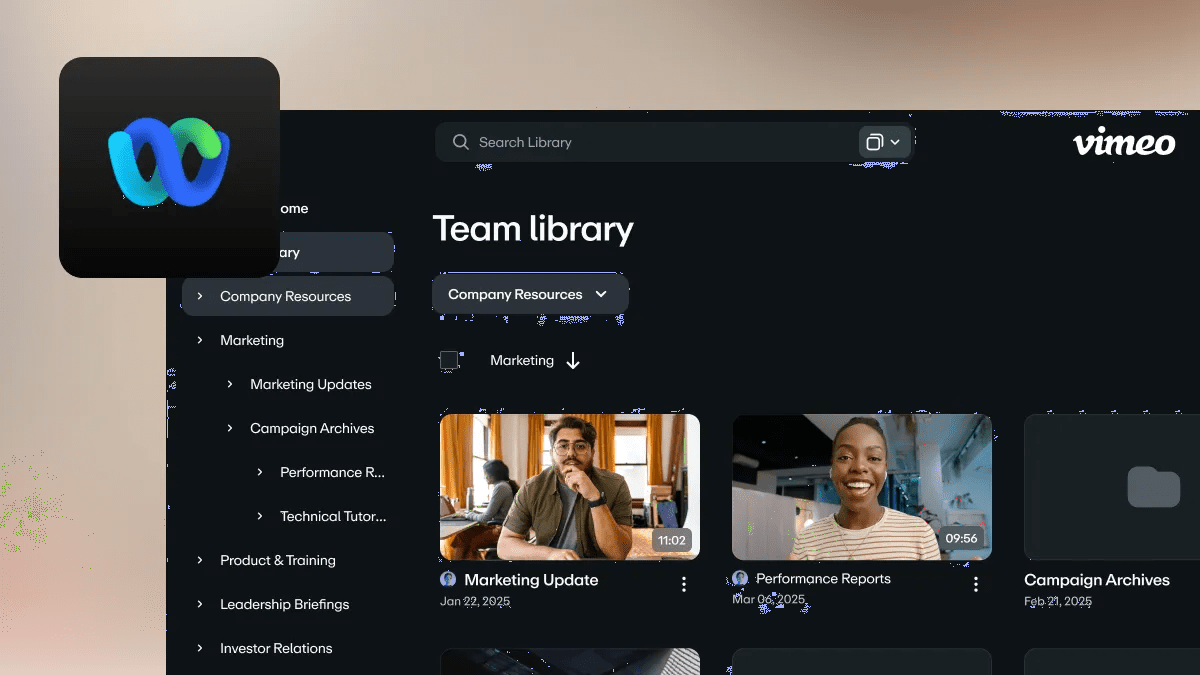Image resolution: width=1200 pixels, height=675 pixels.
Task: Open Campaign Archives sidebar folder
Action: tap(312, 428)
